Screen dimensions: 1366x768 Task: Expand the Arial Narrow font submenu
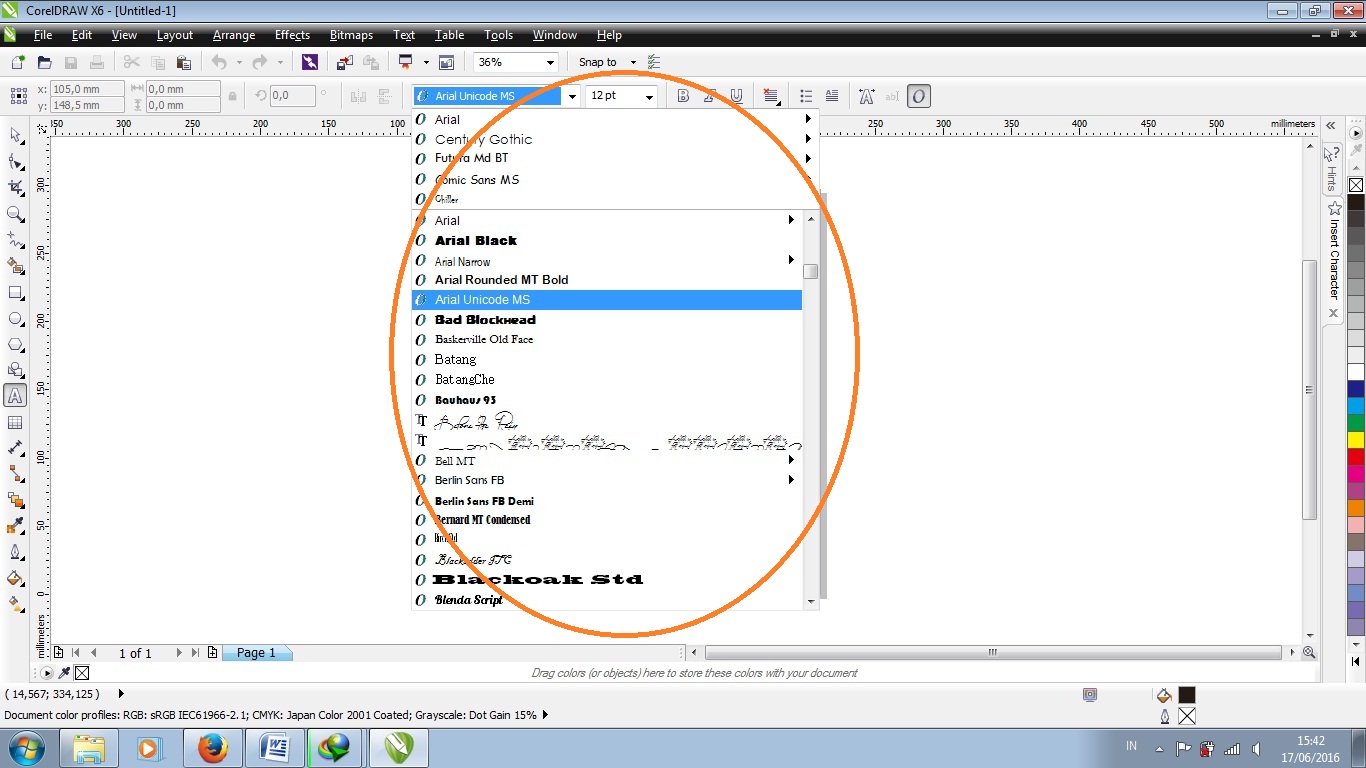click(x=791, y=261)
